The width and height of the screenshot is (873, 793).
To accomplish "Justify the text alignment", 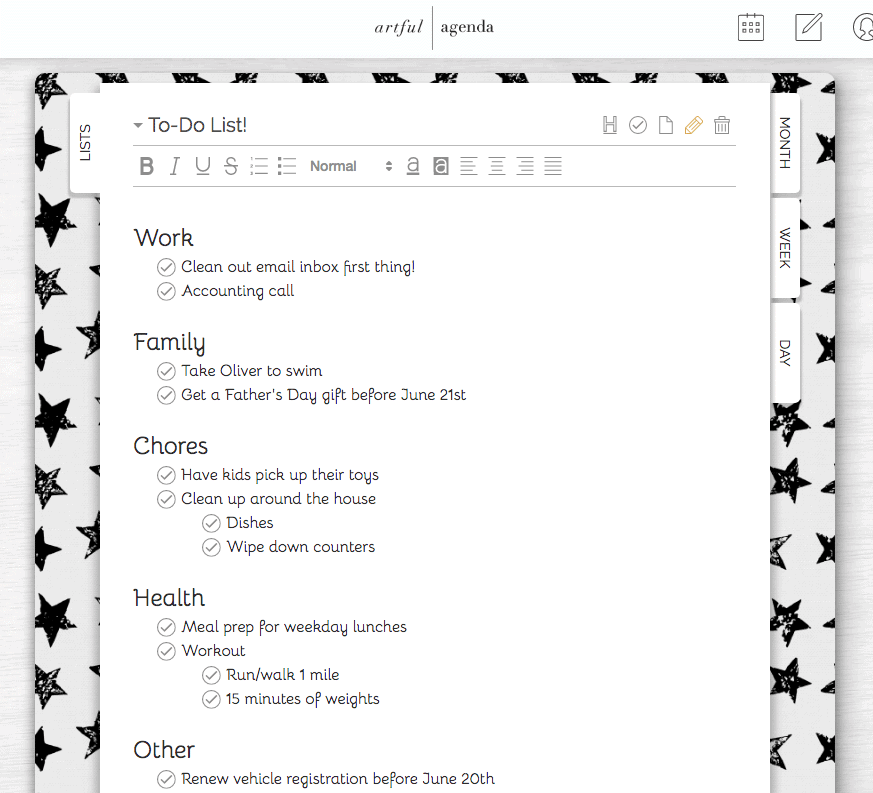I will click(553, 166).
